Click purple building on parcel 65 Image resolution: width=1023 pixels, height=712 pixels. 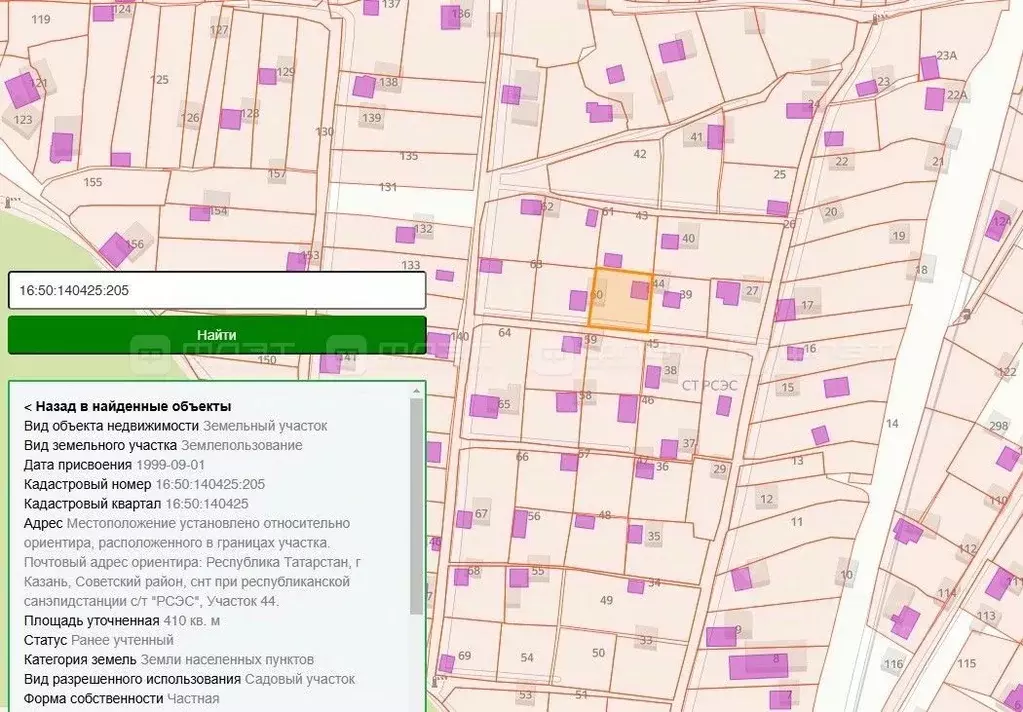[x=484, y=406]
